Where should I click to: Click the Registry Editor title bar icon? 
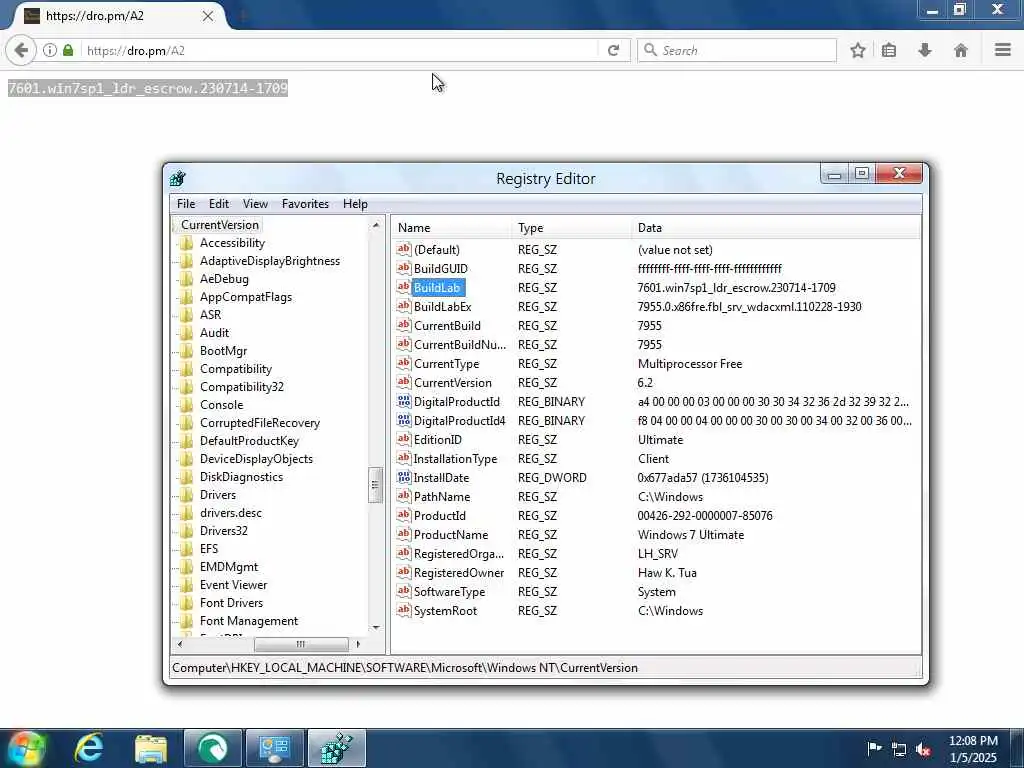tap(178, 178)
